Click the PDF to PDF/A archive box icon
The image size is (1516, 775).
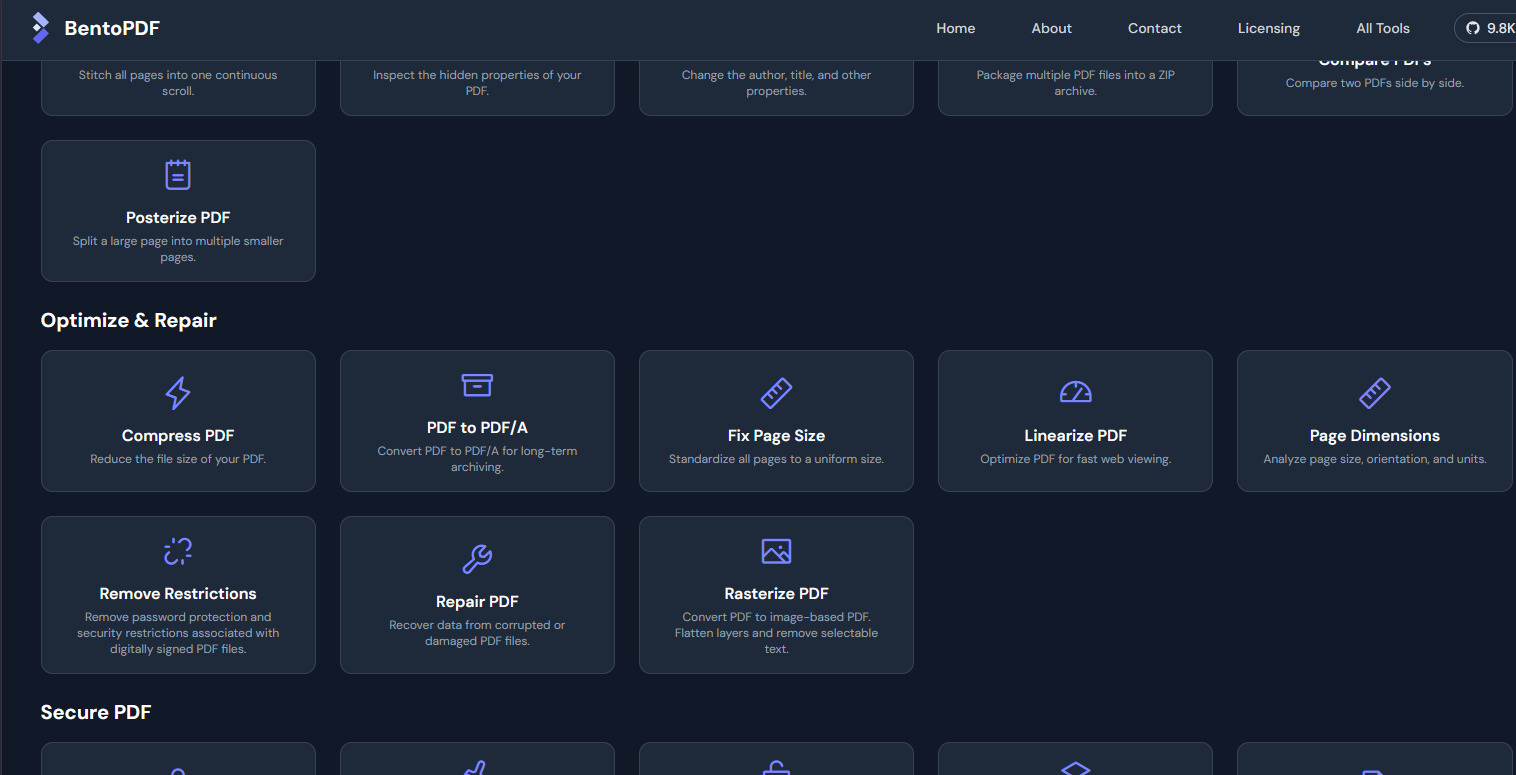point(477,385)
